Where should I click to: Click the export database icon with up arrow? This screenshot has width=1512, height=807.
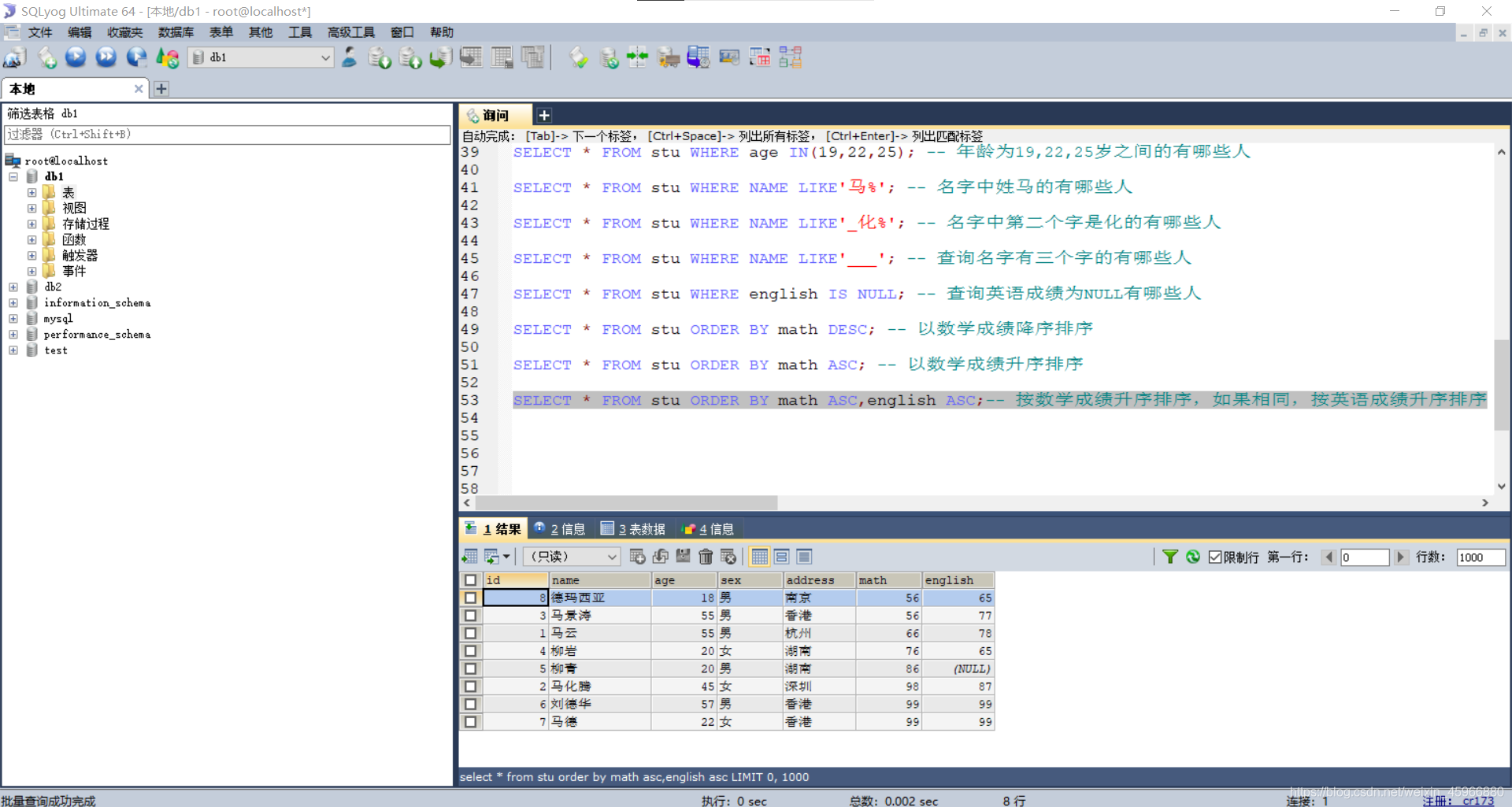tap(410, 57)
